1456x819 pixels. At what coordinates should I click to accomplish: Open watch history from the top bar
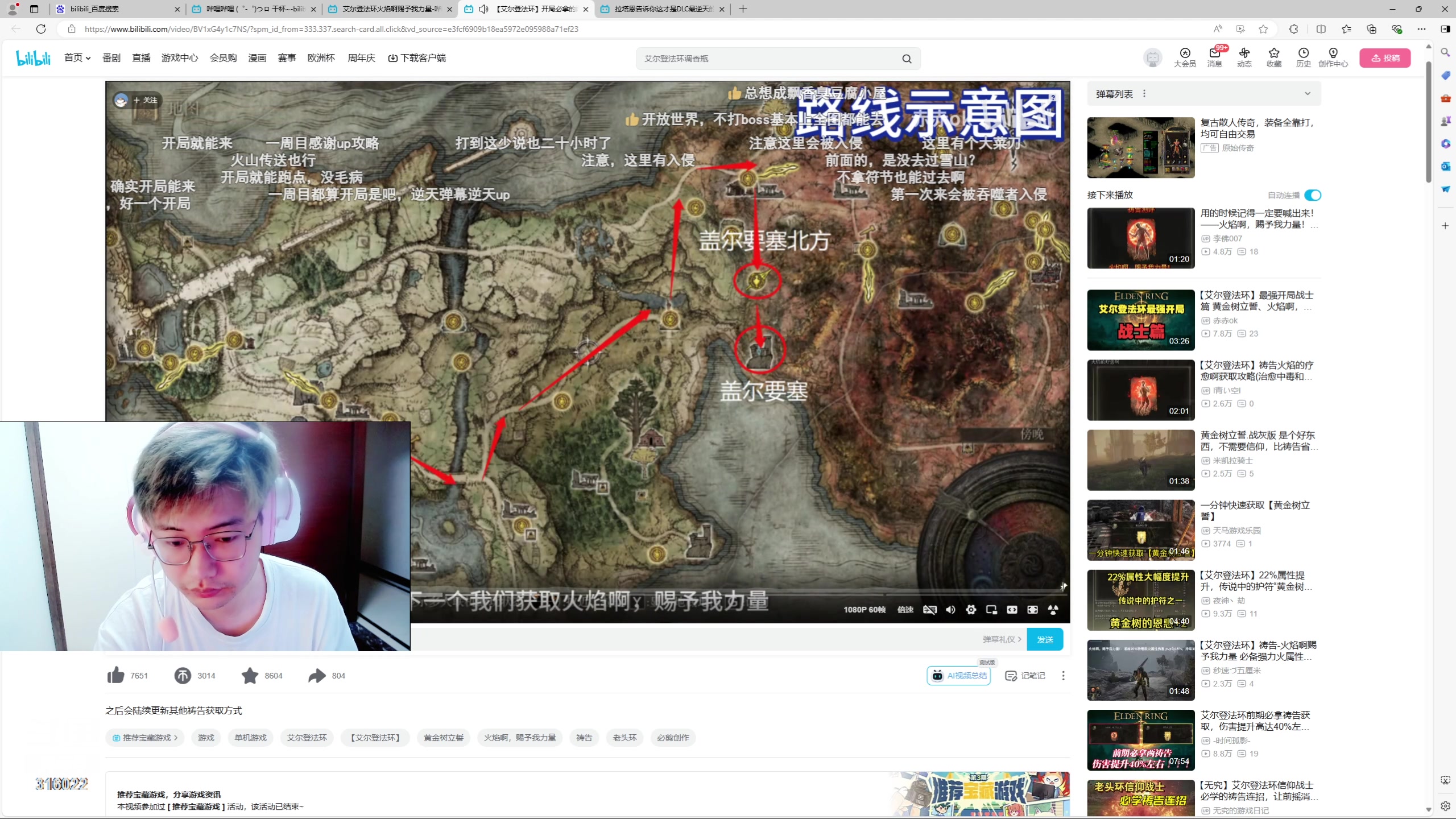1304,57
